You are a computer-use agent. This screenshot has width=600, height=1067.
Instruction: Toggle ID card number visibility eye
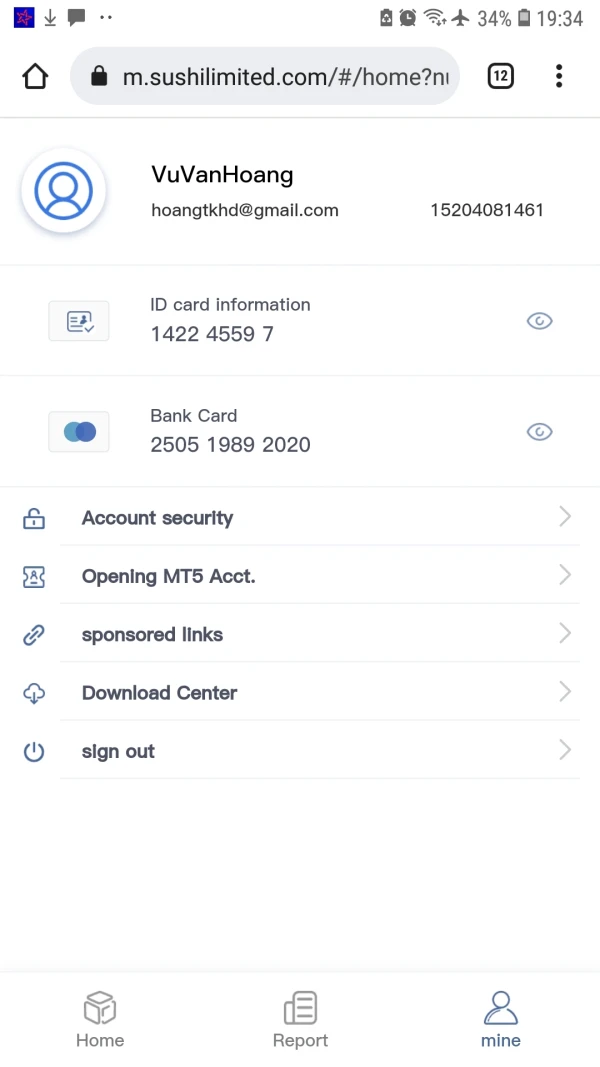(539, 321)
